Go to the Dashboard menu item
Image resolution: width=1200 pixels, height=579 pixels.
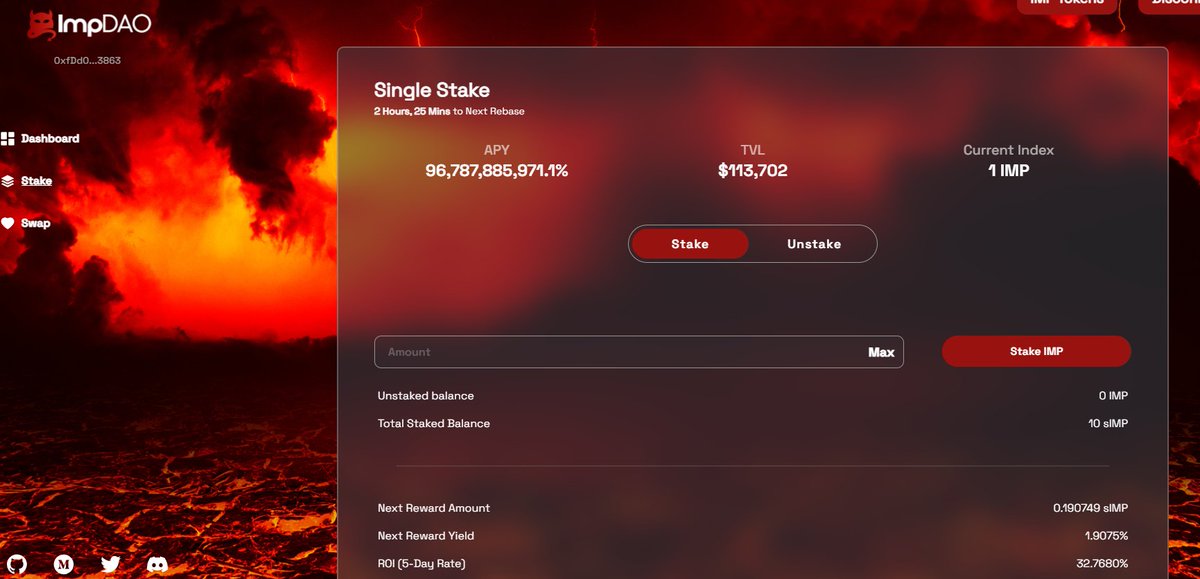pos(50,139)
